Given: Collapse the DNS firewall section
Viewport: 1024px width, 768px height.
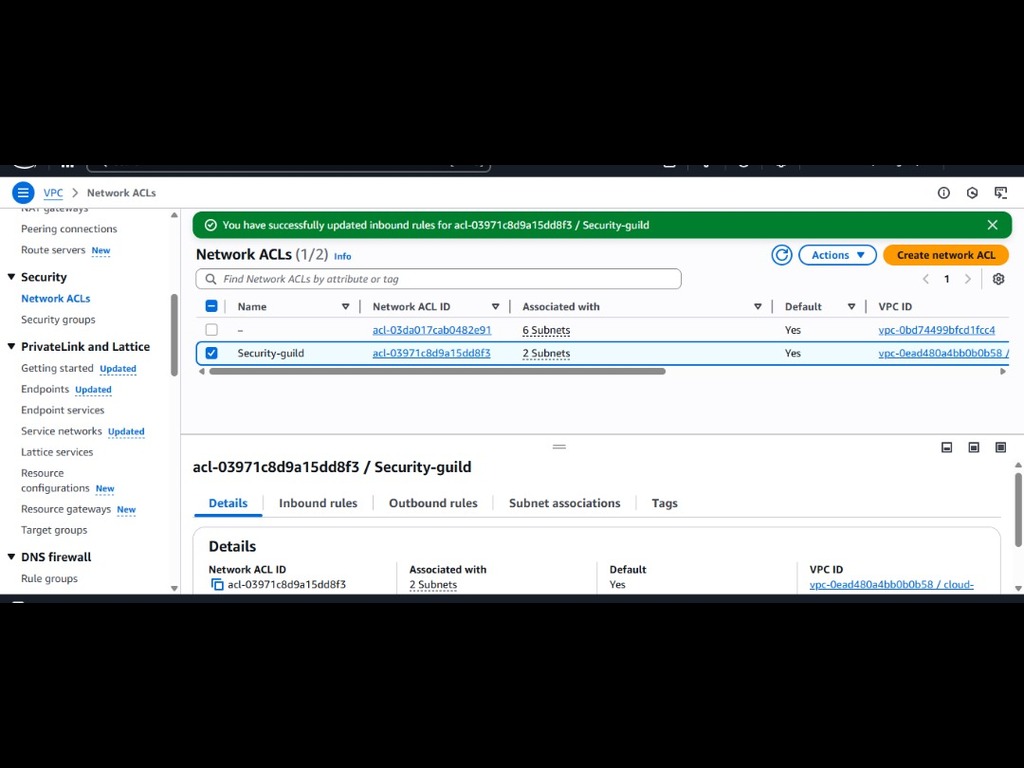Looking at the screenshot, I should 11,556.
